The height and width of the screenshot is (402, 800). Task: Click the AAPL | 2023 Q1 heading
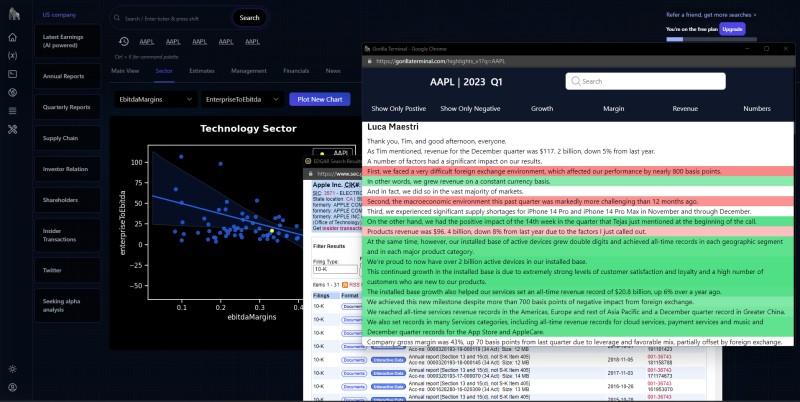(x=466, y=82)
